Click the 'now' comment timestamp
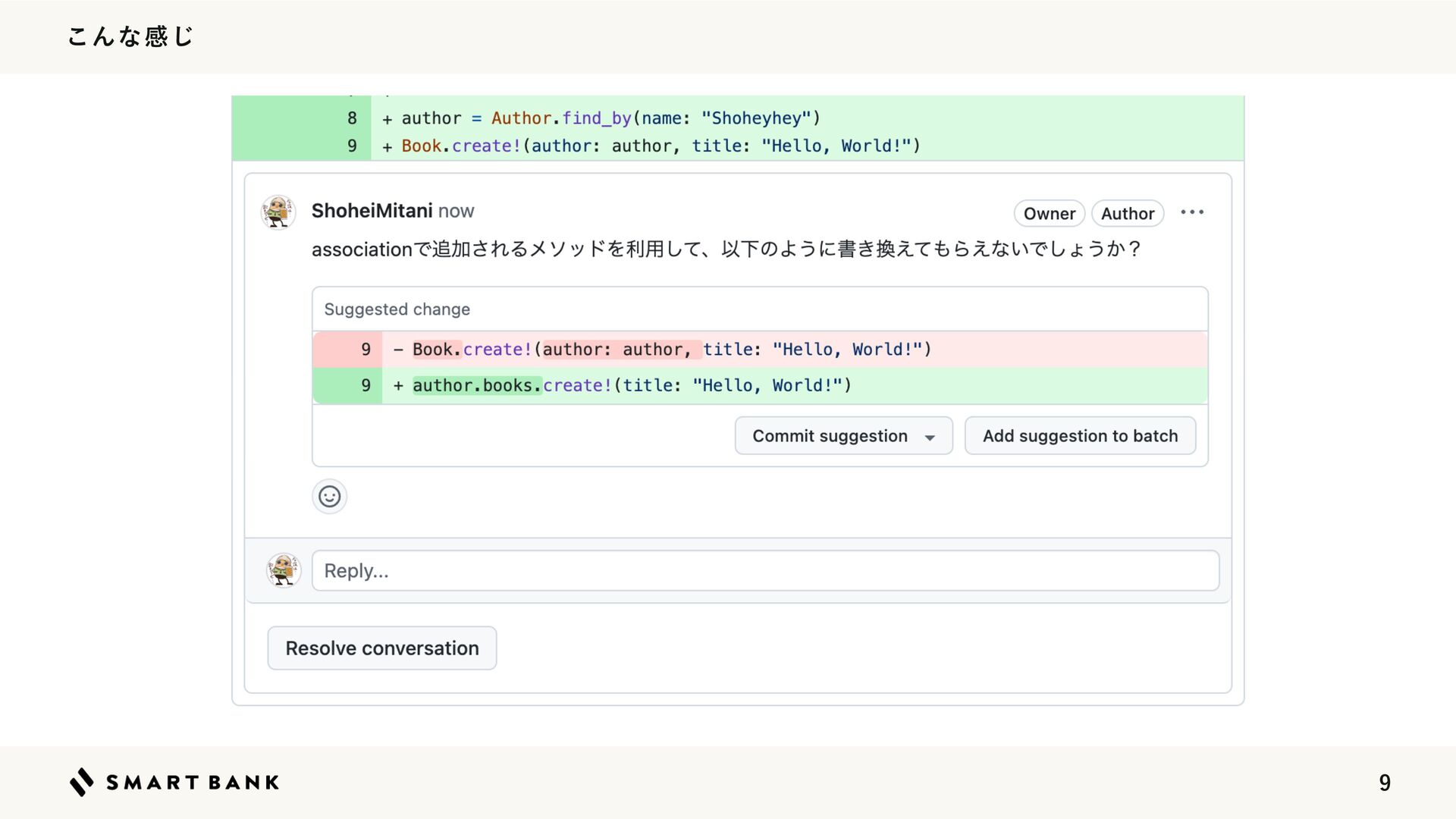Screen dimensions: 1456x819 point(456,211)
